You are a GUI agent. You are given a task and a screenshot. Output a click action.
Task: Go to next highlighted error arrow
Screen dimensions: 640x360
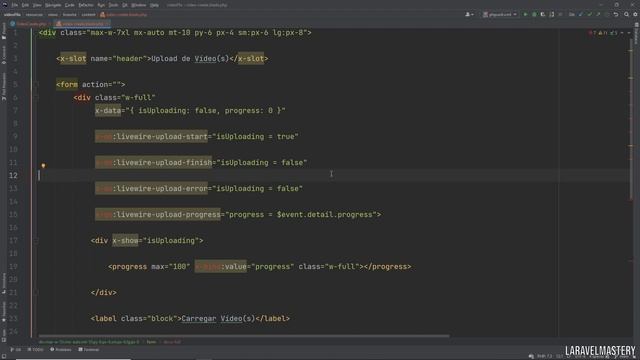[x=629, y=33]
